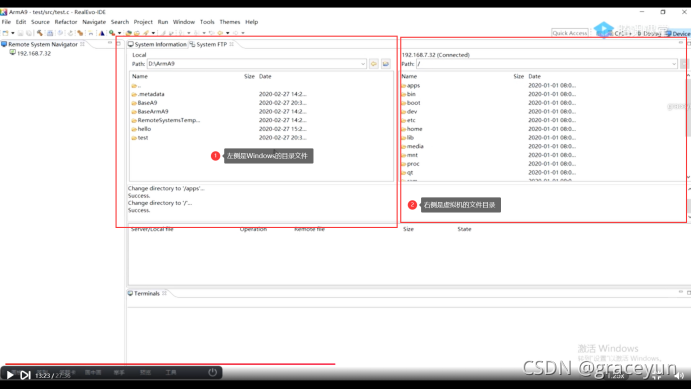Open the New icon dropdown arrow
This screenshot has width=692, height=389.
13,33
